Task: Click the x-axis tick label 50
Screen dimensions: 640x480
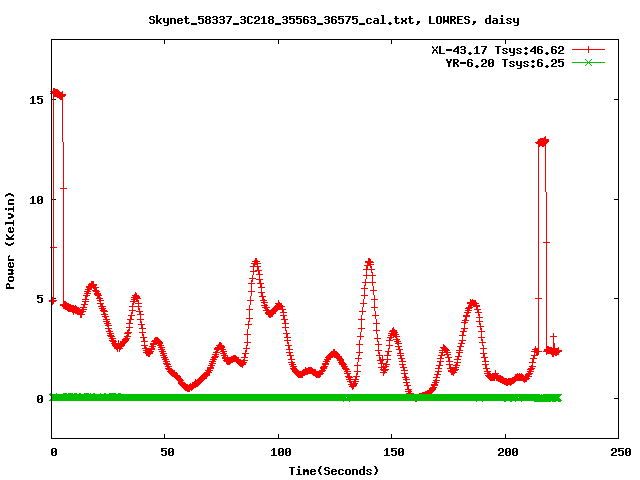Action: click(167, 452)
